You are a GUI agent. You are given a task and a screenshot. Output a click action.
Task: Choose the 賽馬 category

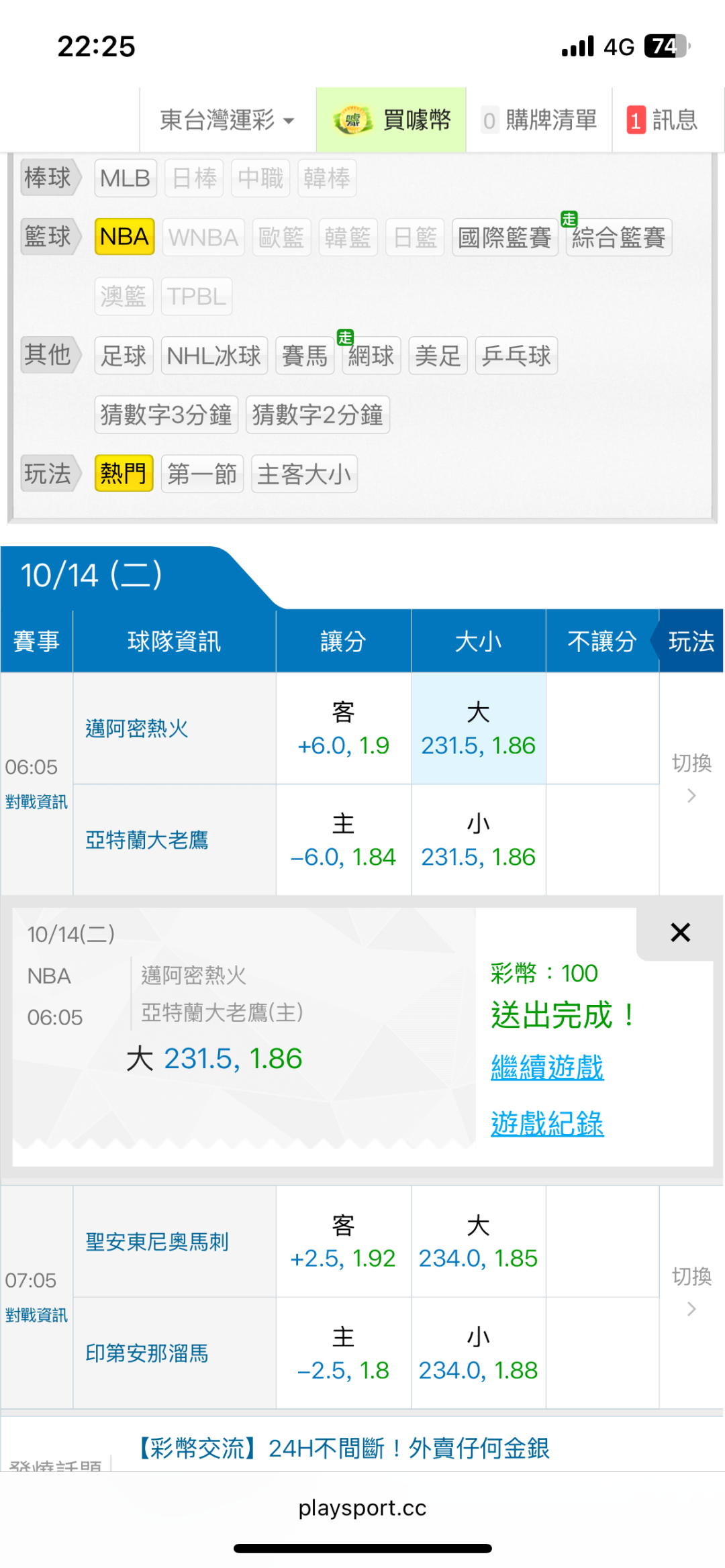(x=305, y=356)
